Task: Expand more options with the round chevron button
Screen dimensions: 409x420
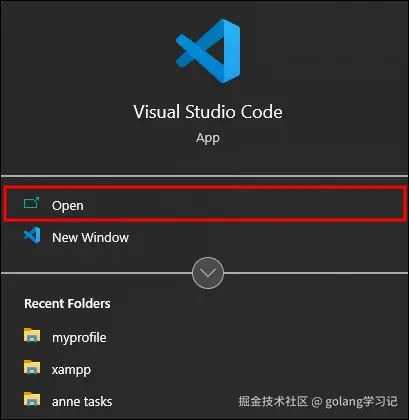Action: pos(208,273)
